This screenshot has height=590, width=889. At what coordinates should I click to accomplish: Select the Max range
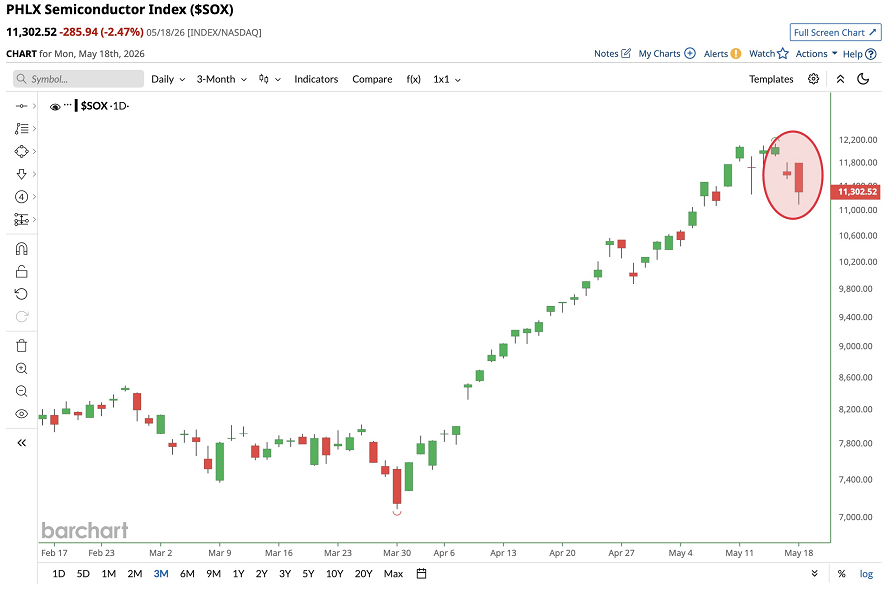pos(393,574)
